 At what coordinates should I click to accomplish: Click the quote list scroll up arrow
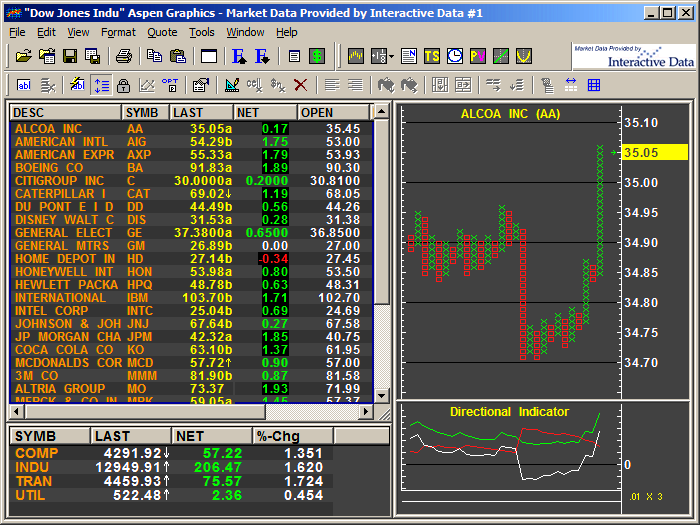click(382, 111)
